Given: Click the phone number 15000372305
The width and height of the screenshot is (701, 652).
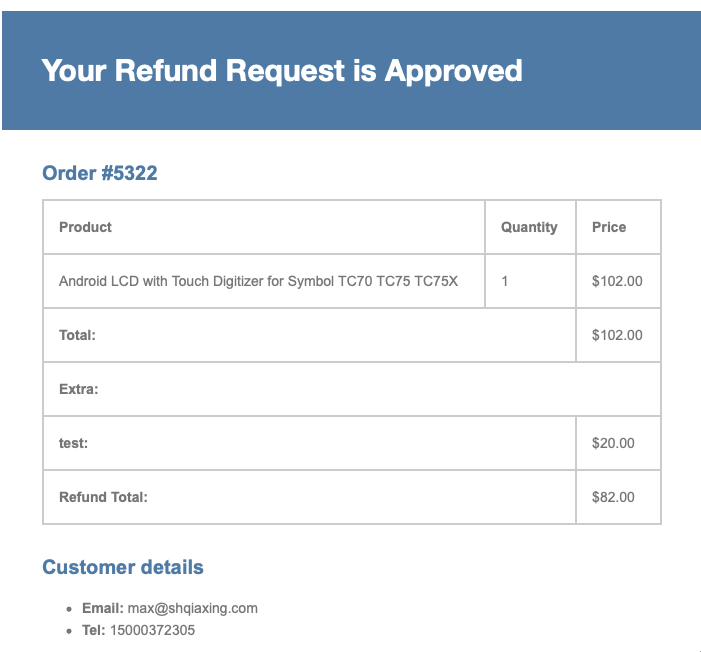Looking at the screenshot, I should coord(153,630).
